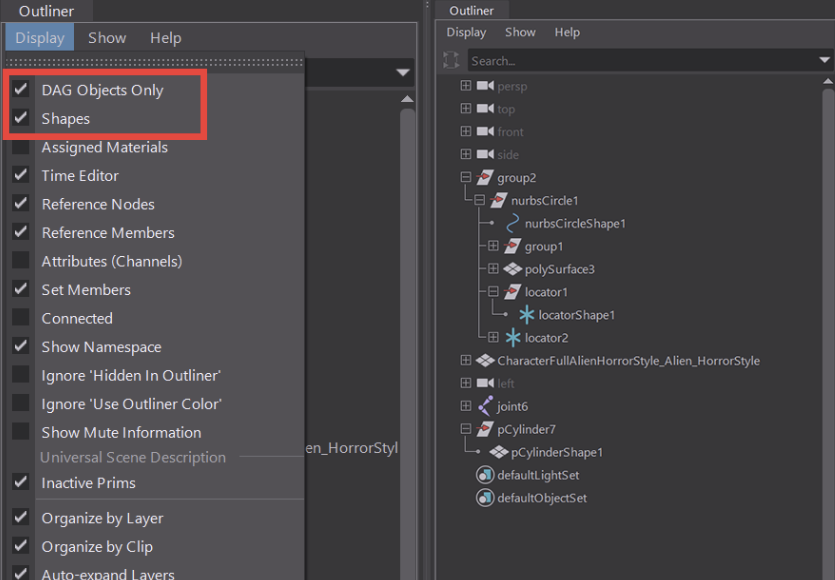835x580 pixels.
Task: Expand the joint6 node
Action: coord(466,406)
